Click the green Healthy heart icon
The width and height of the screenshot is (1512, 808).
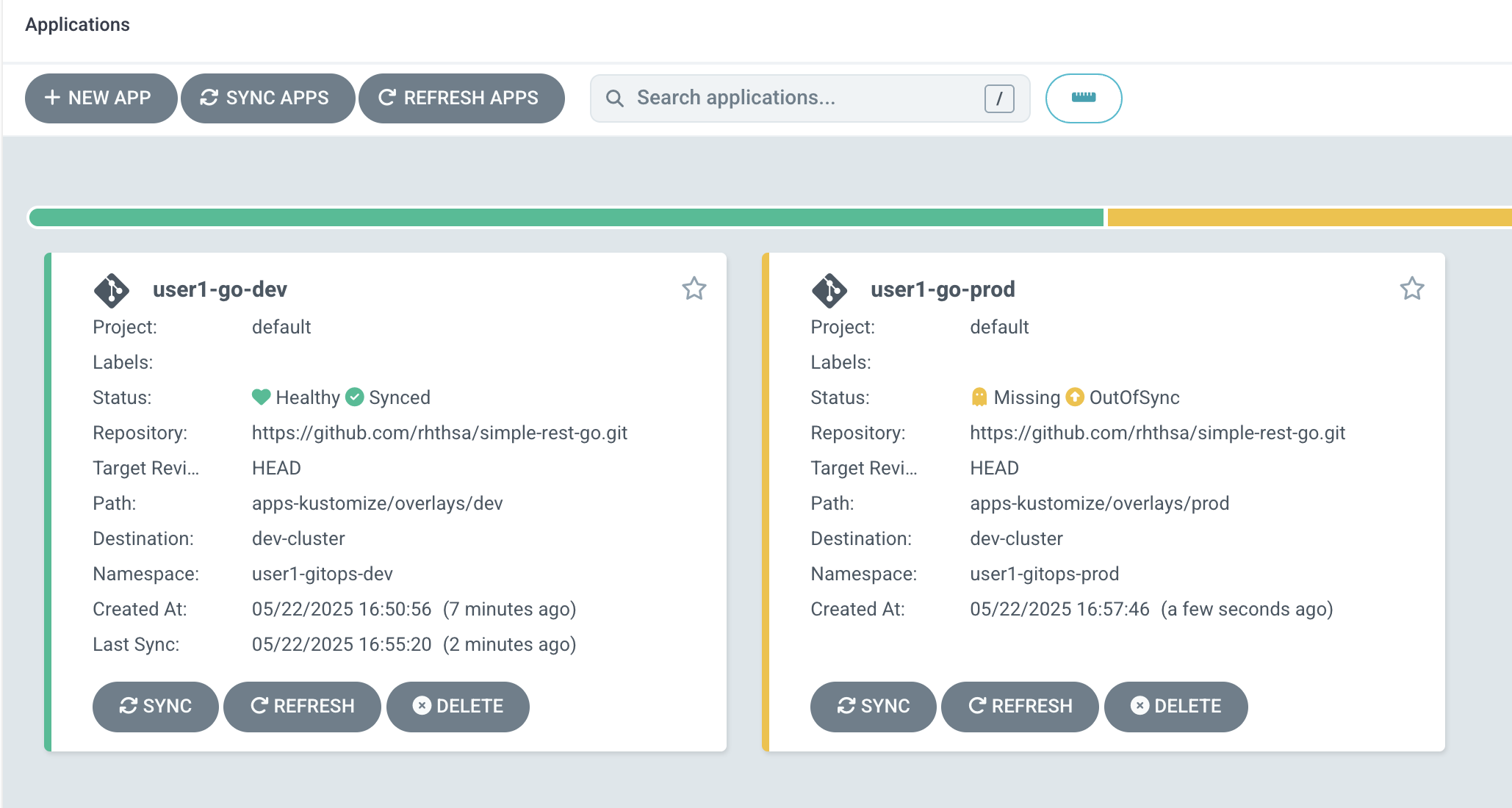click(261, 397)
